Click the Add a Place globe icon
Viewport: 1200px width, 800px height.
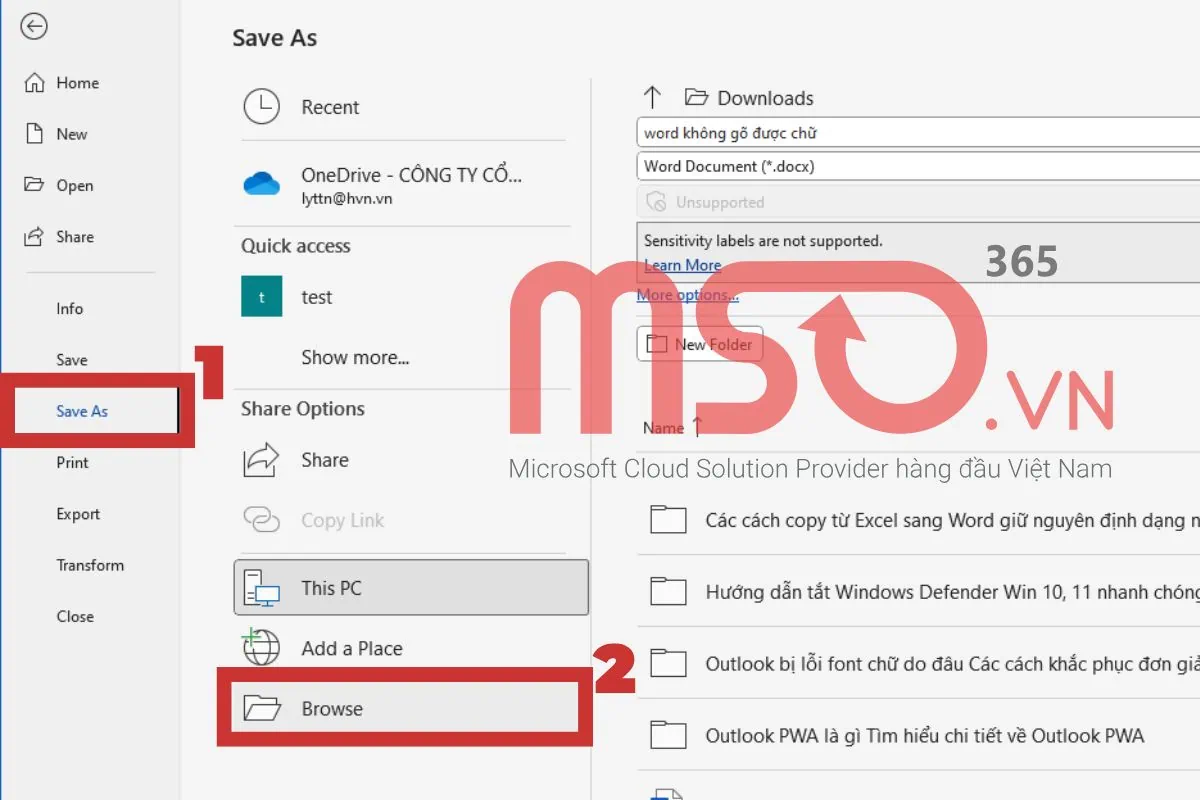pos(262,648)
